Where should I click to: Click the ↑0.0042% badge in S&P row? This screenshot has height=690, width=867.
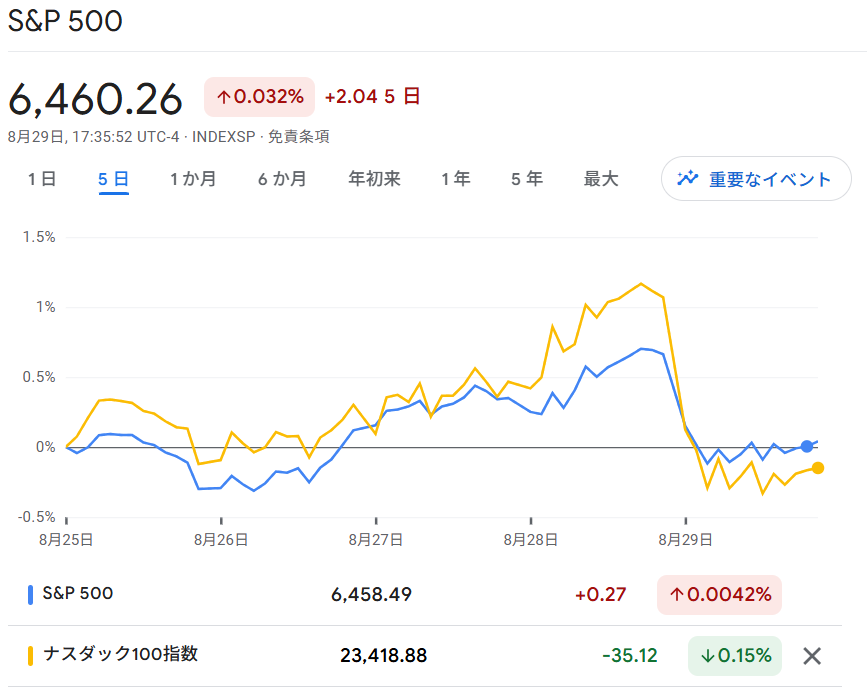tap(719, 595)
